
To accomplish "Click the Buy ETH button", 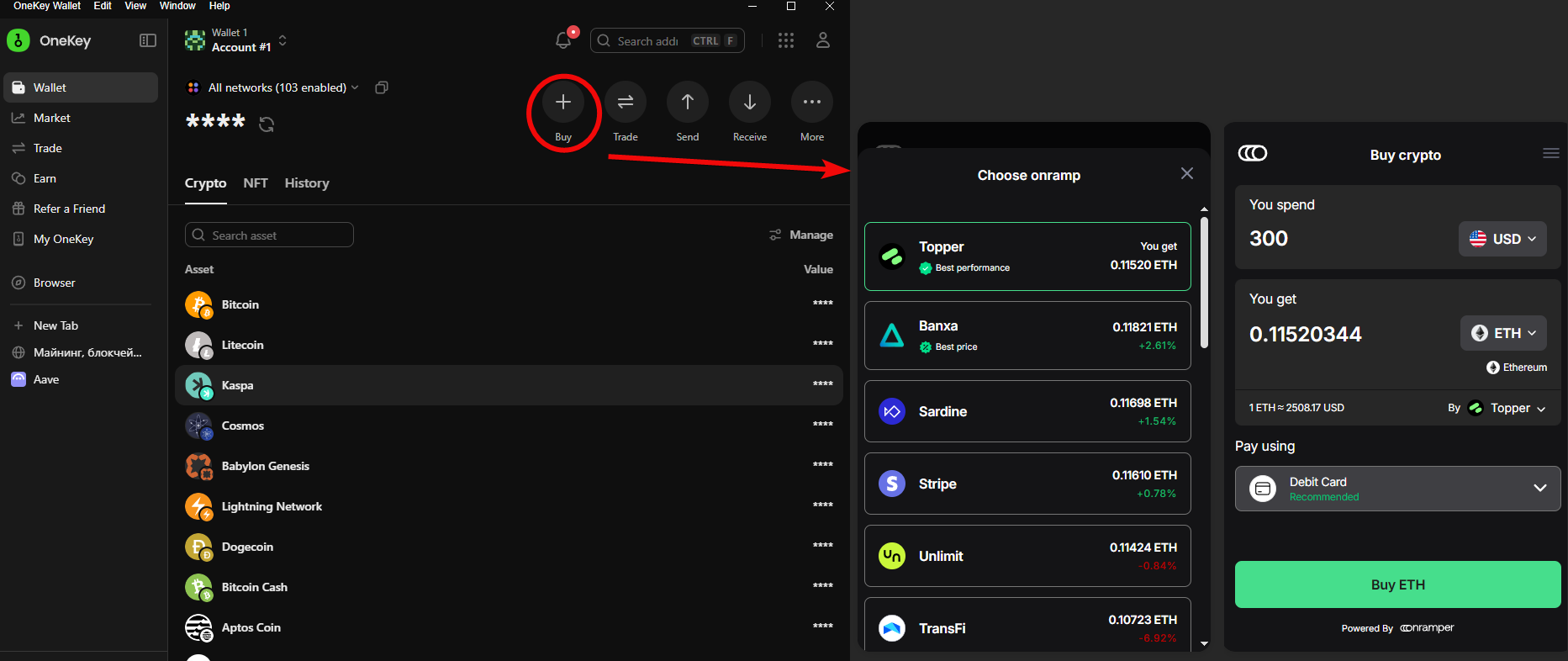I will point(1397,584).
